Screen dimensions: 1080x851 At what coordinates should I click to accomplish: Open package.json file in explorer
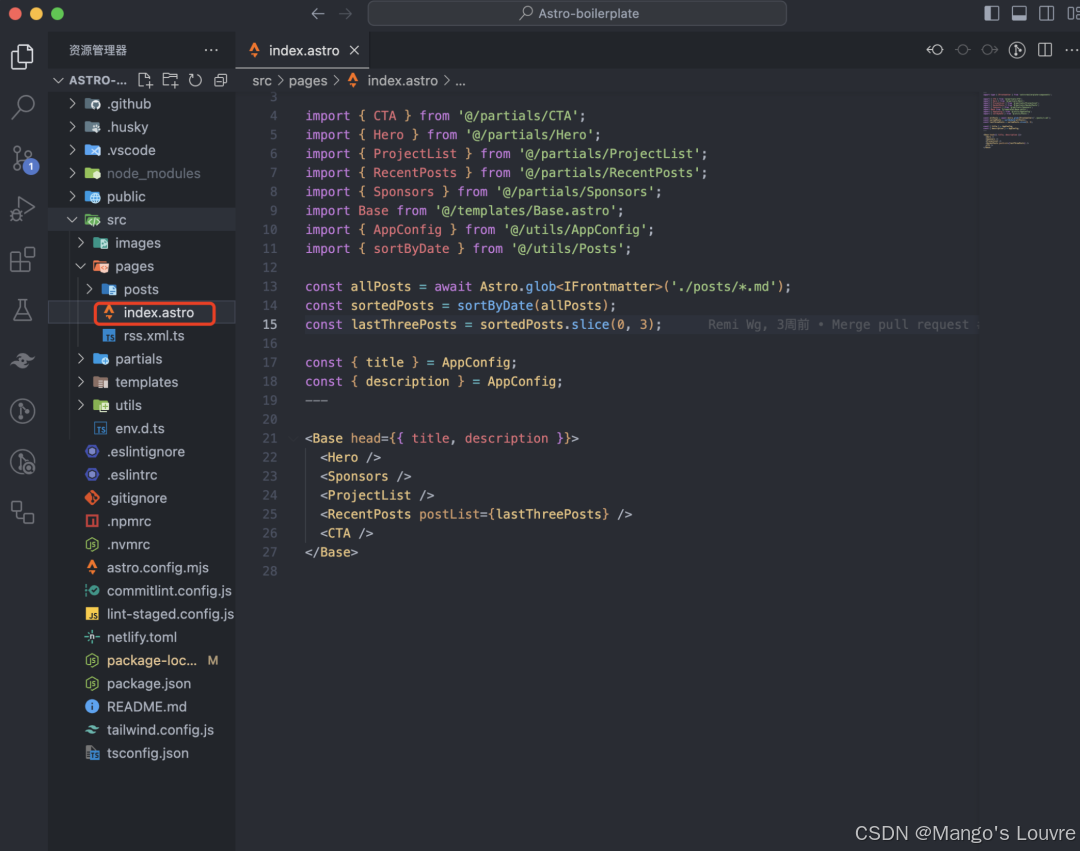148,684
